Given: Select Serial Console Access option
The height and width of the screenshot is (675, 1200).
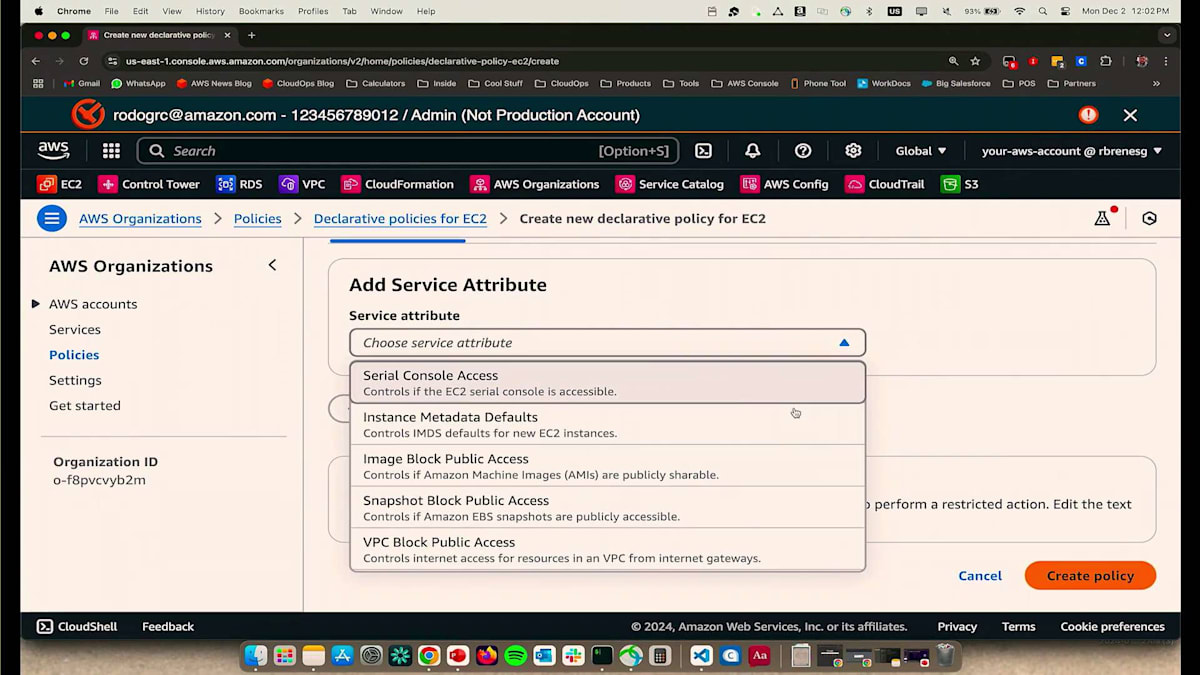Looking at the screenshot, I should [607, 383].
